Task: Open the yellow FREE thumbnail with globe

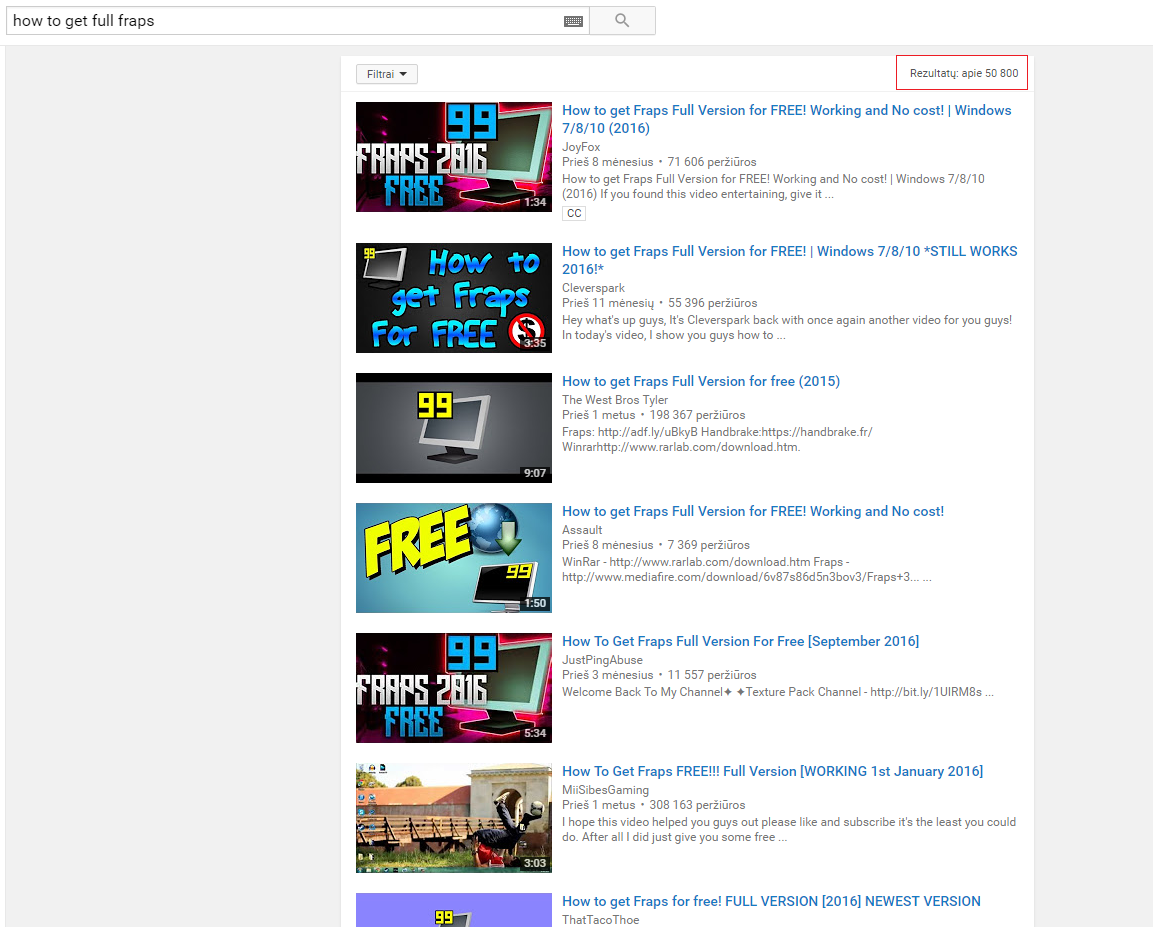Action: coord(454,558)
